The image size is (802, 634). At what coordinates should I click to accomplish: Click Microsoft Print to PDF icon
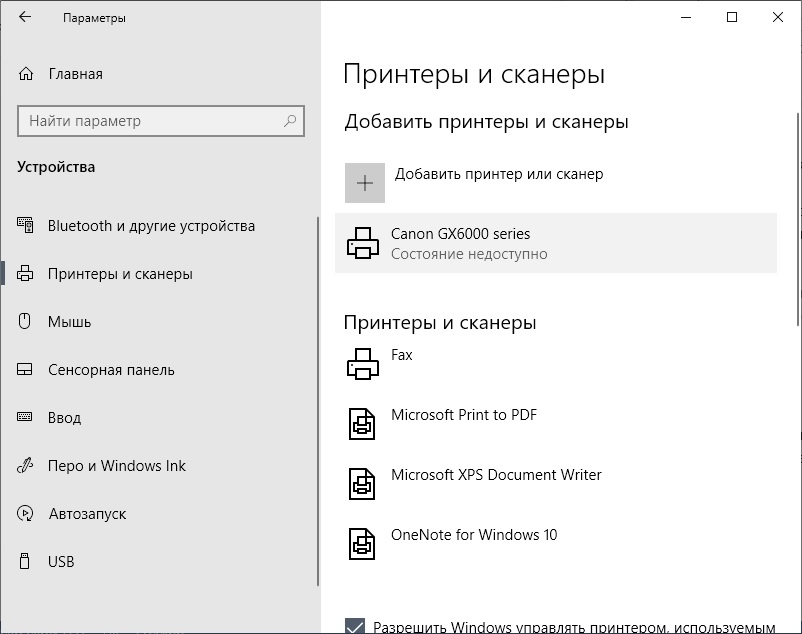coord(362,423)
